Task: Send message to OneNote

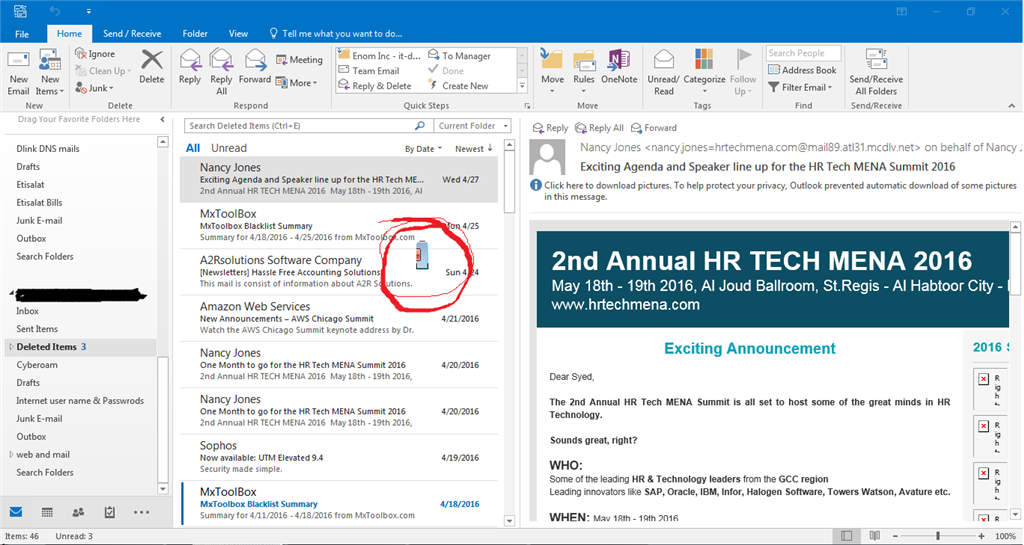Action: tap(619, 67)
